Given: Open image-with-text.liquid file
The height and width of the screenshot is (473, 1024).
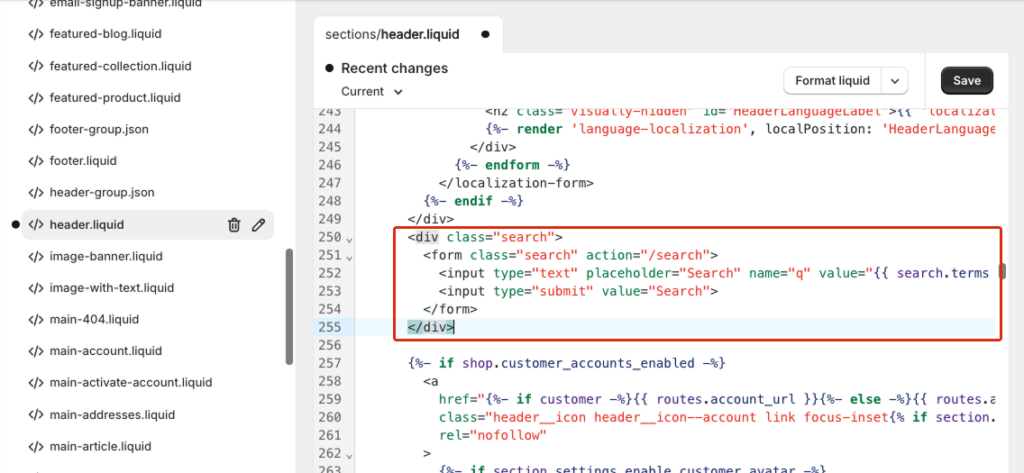Looking at the screenshot, I should click(112, 288).
